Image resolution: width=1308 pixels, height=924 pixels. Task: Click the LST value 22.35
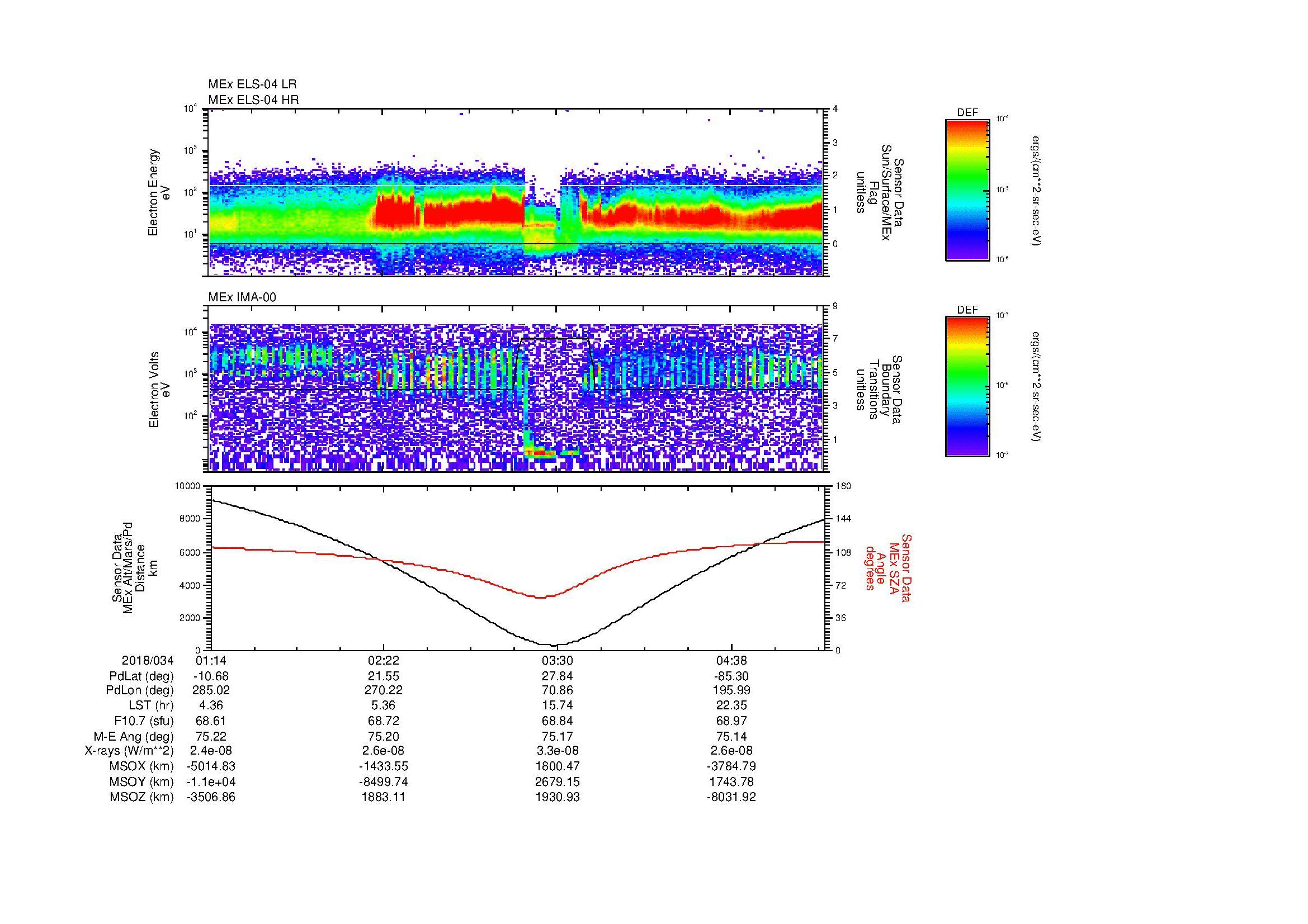[731, 705]
